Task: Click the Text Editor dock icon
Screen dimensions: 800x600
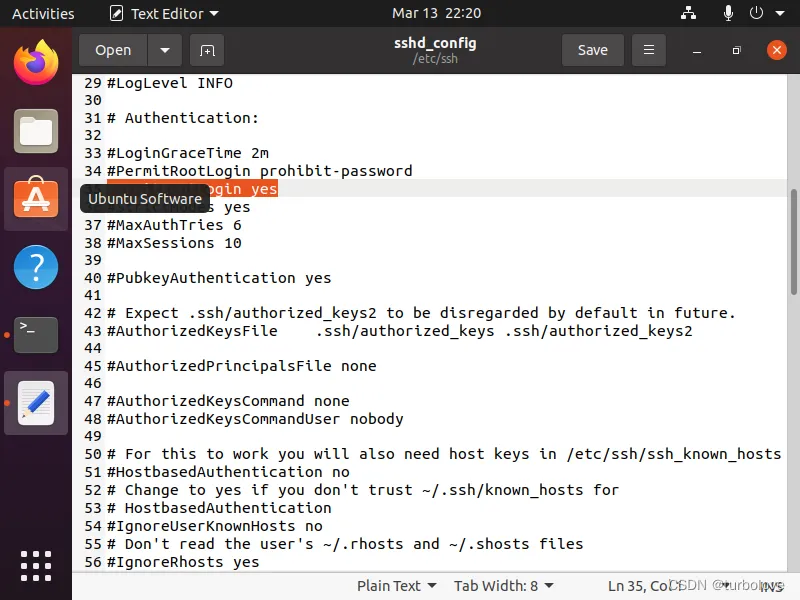Action: pos(36,403)
